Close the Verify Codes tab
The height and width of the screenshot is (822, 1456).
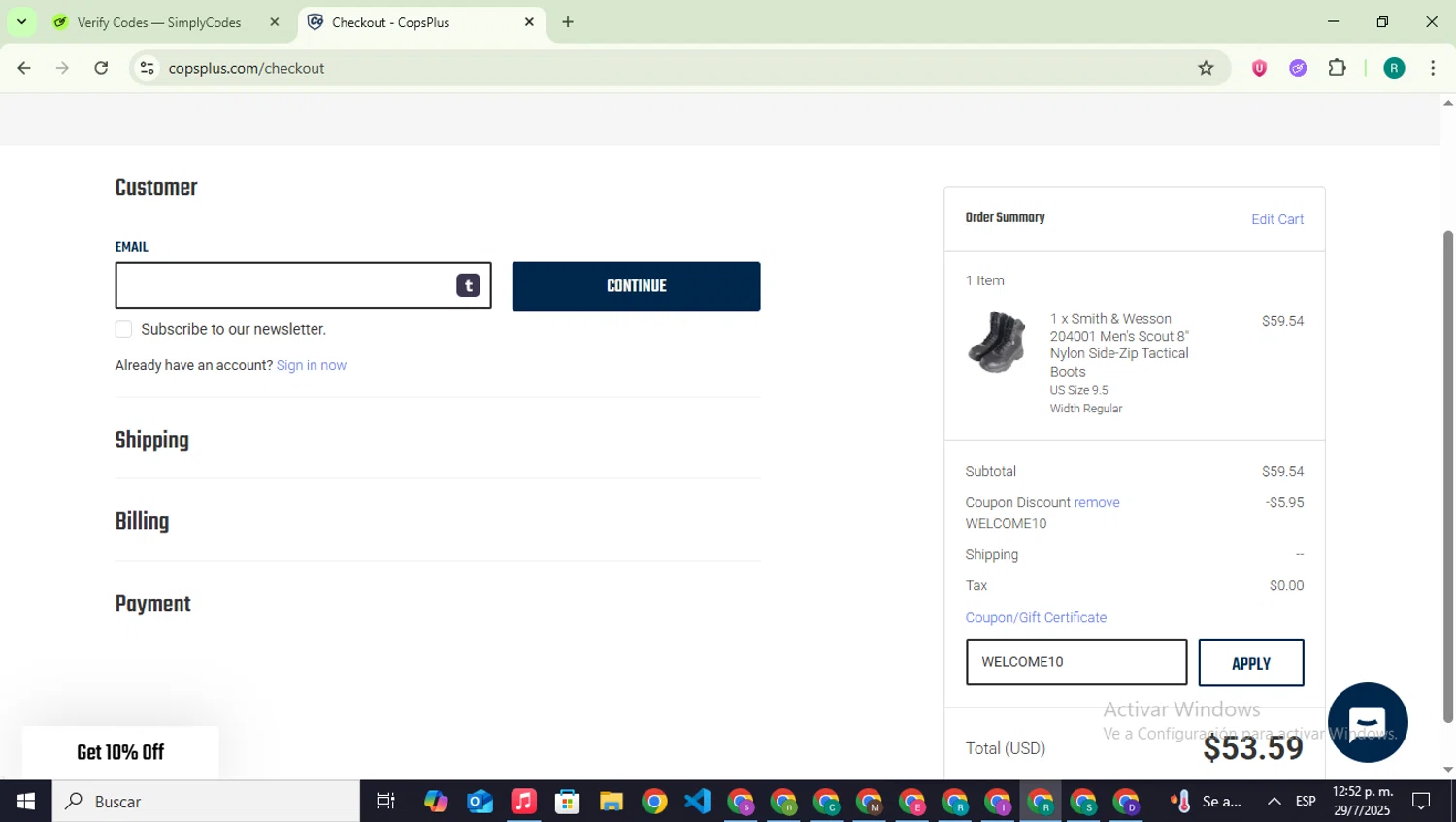(275, 22)
